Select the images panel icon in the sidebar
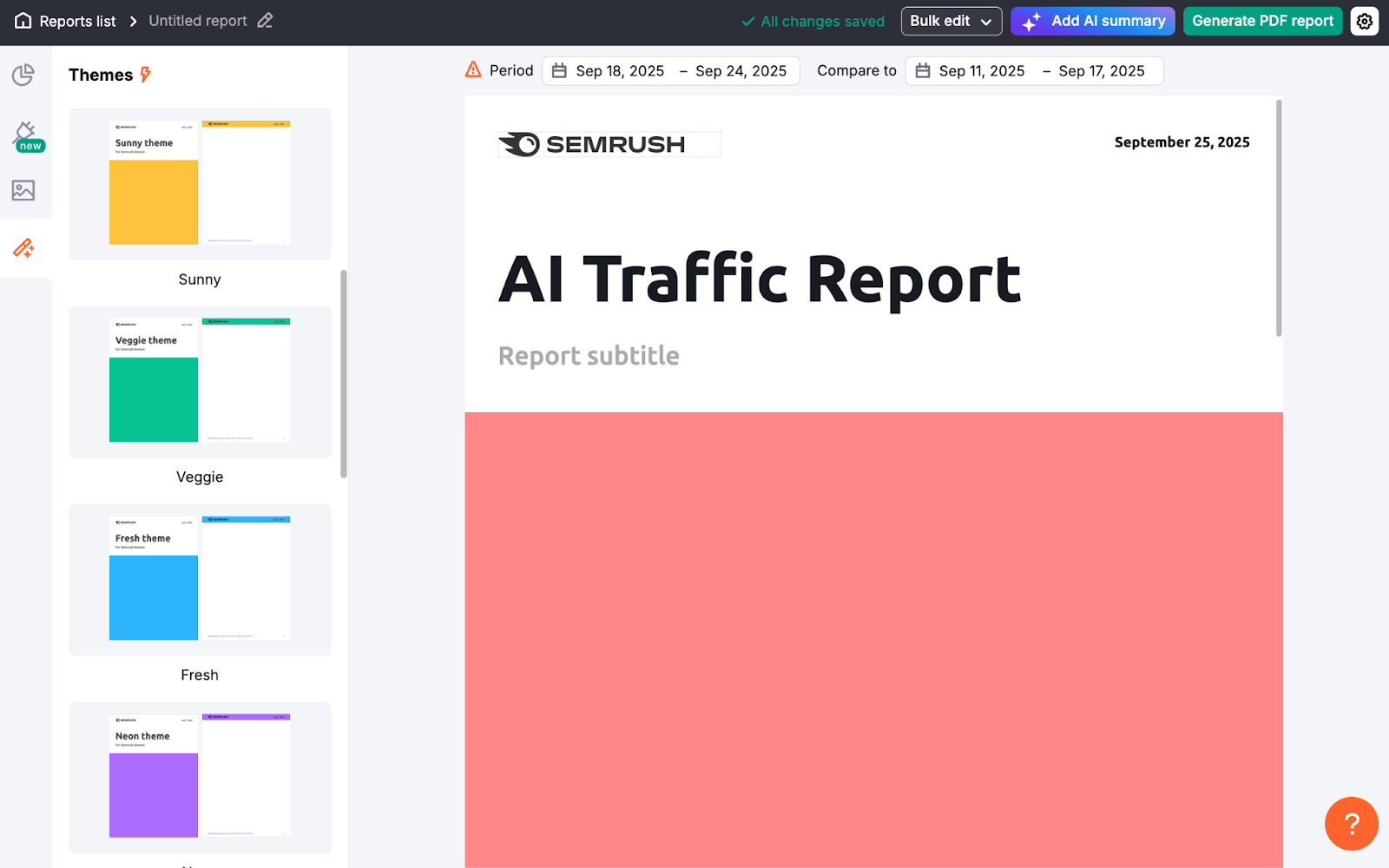The width and height of the screenshot is (1389, 868). (x=24, y=190)
